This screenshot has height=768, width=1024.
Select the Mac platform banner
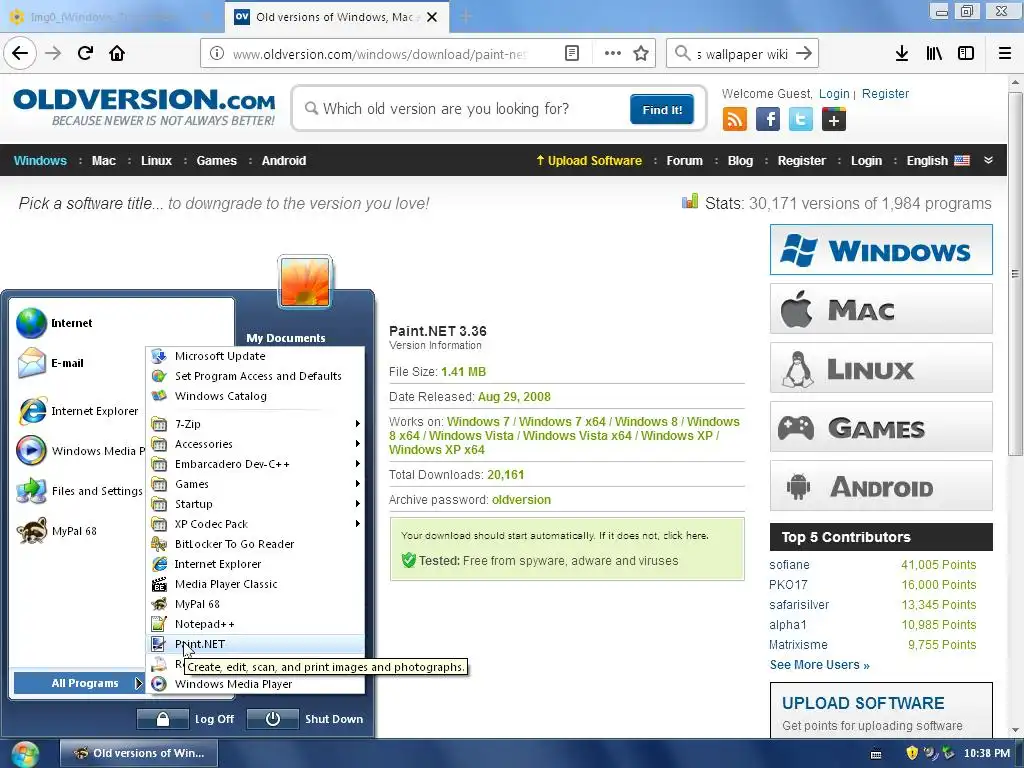[881, 309]
